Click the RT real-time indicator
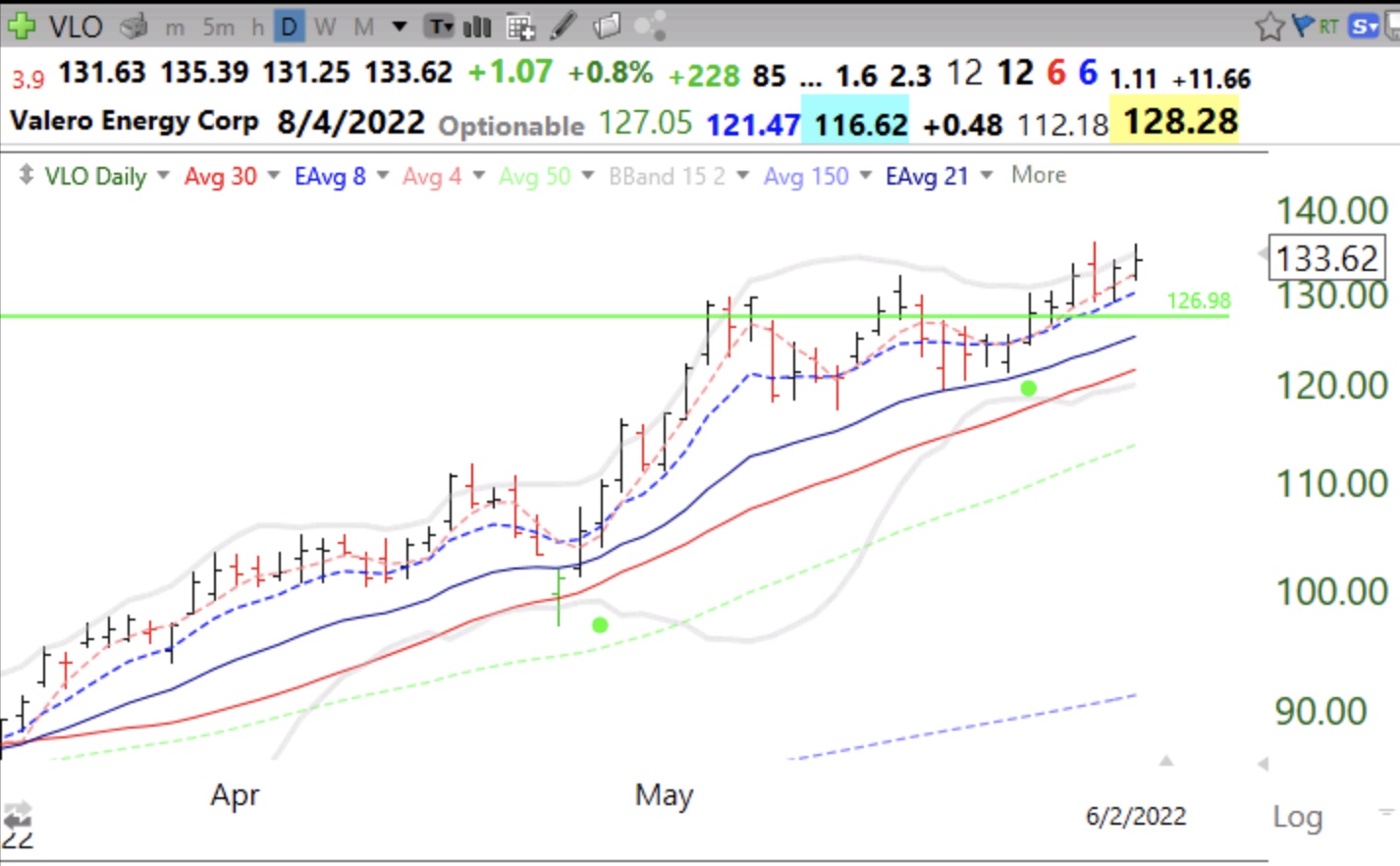 (x=1328, y=27)
